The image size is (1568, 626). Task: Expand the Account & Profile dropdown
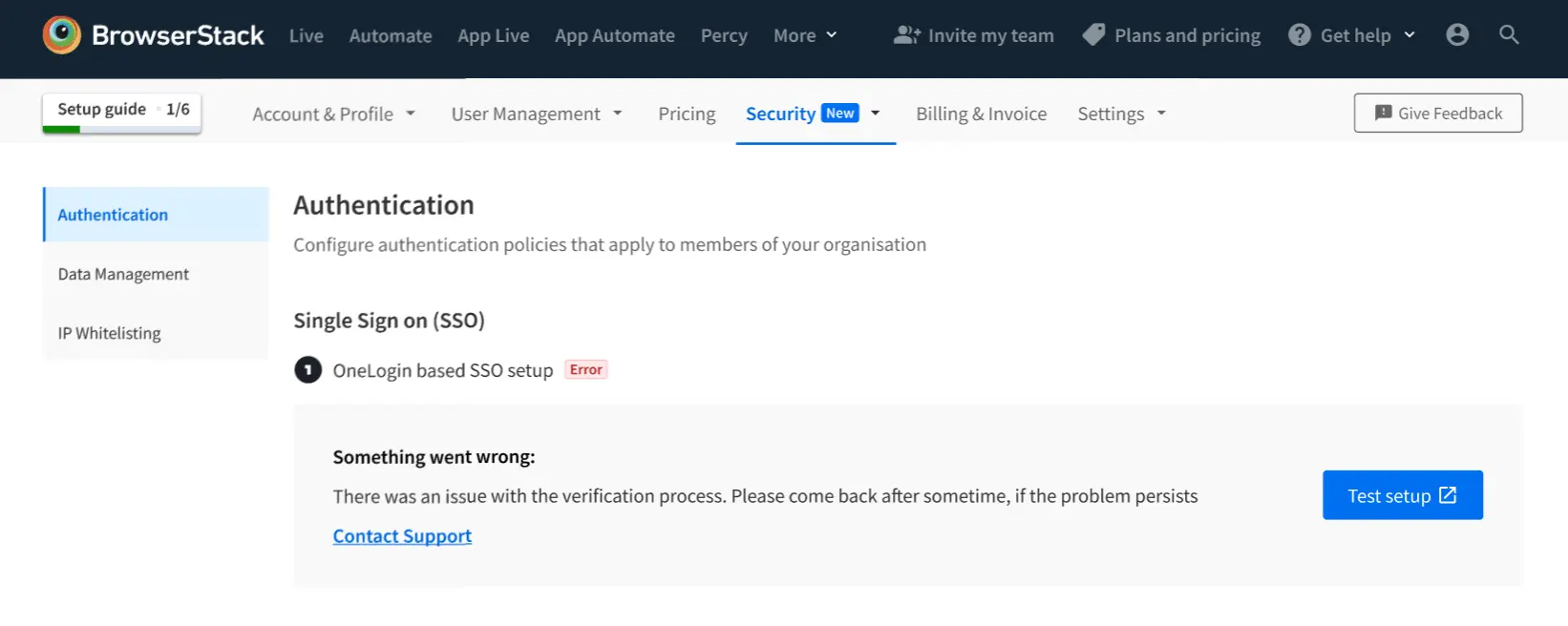coord(333,114)
